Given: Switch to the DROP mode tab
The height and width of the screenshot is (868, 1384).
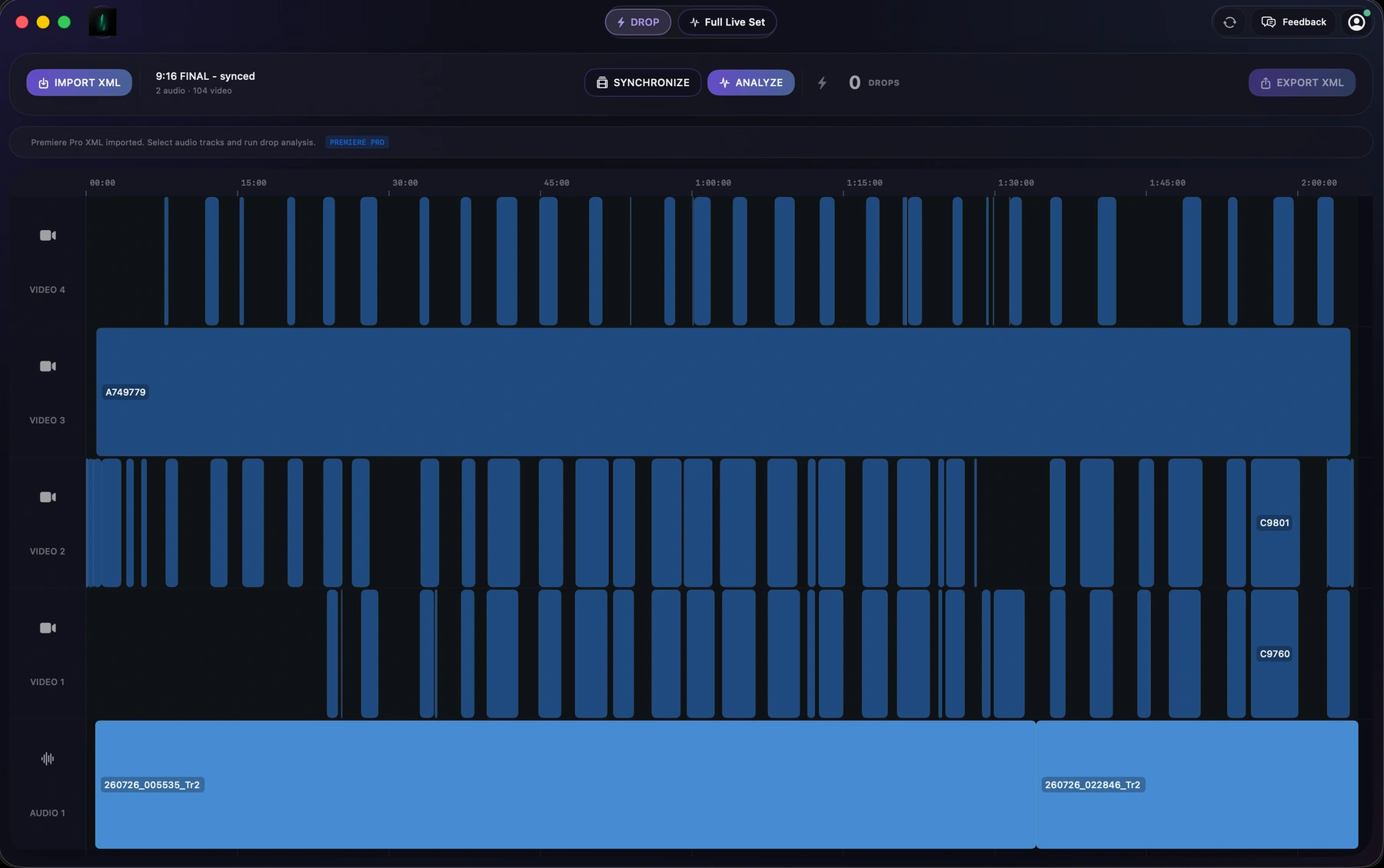Looking at the screenshot, I should point(638,22).
